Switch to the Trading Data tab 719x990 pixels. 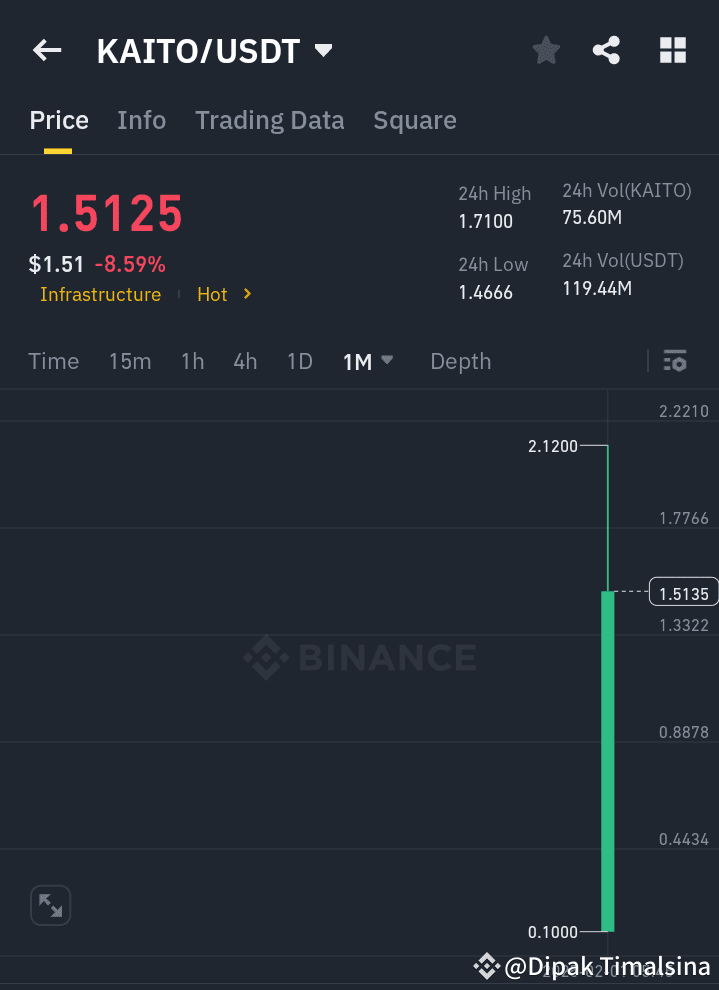click(x=269, y=120)
